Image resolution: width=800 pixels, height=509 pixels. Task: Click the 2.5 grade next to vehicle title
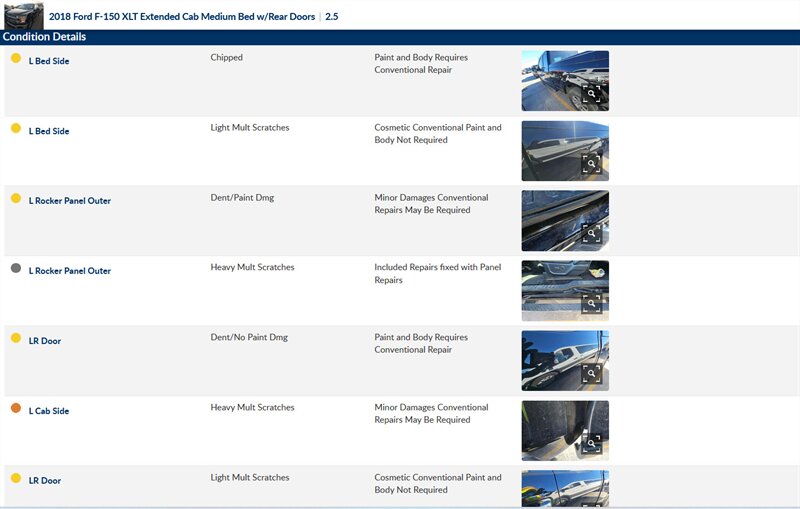pos(331,16)
